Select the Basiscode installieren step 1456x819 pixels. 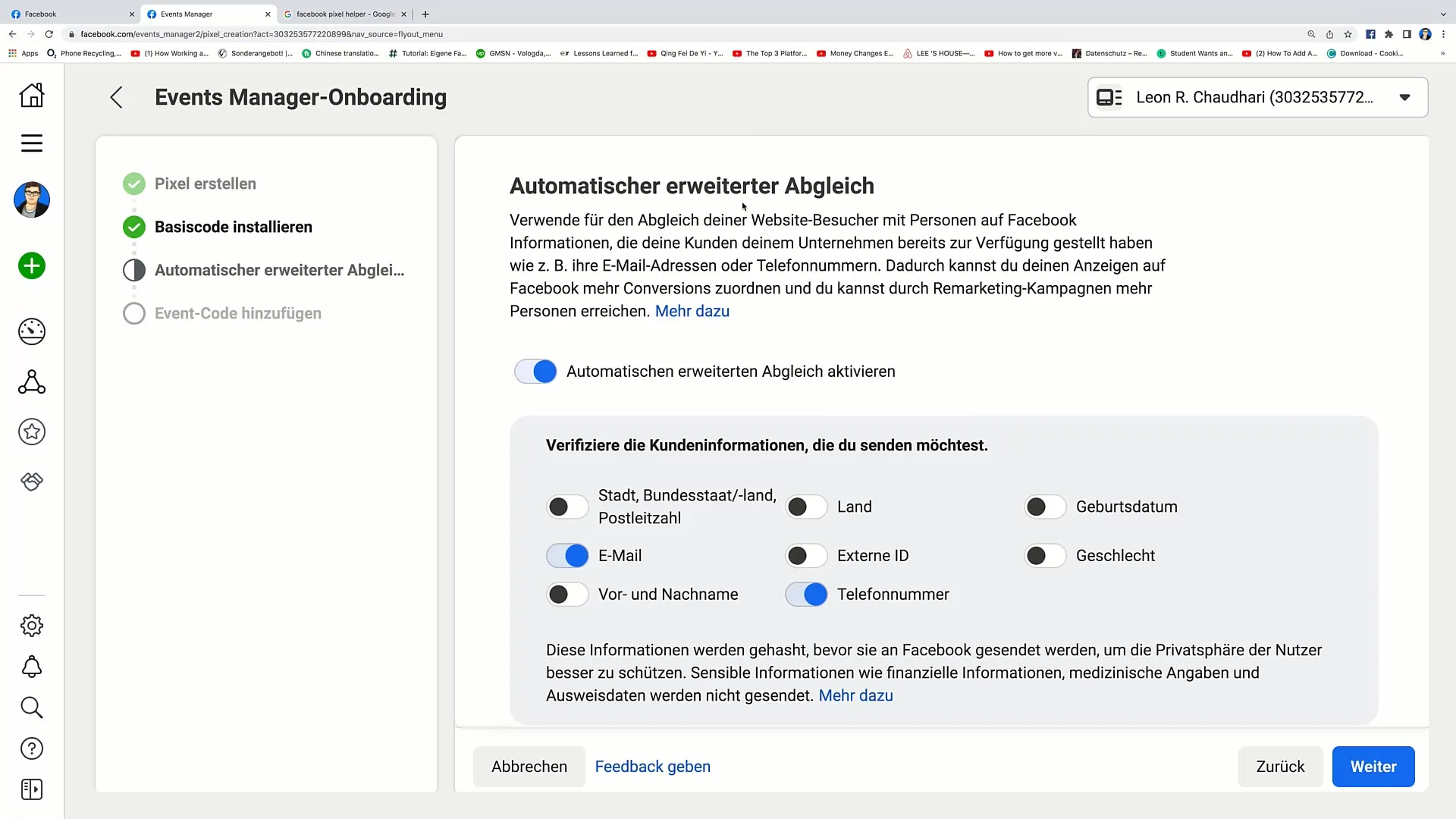(x=218, y=227)
